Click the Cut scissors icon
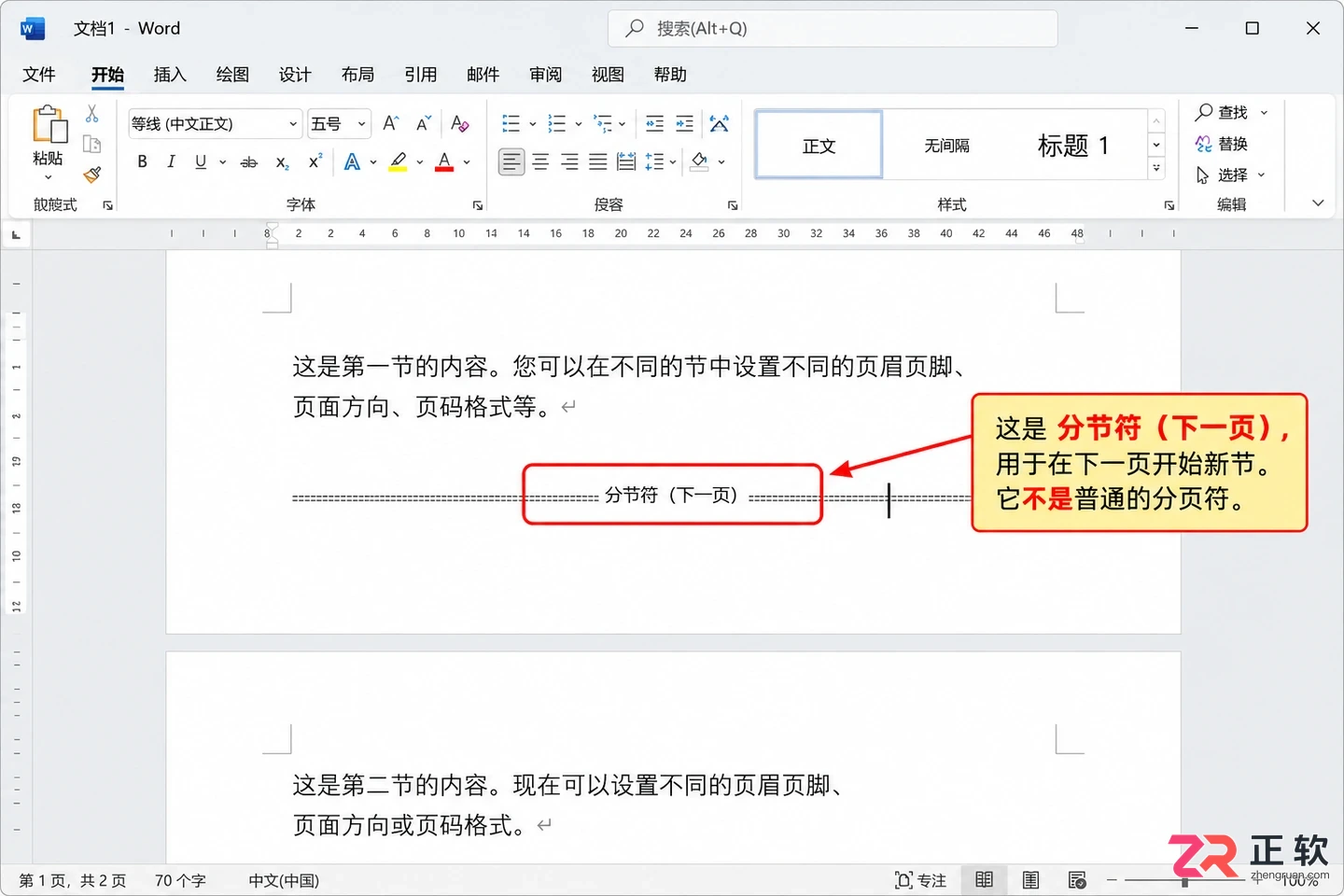This screenshot has width=1344, height=896. pos(92,114)
